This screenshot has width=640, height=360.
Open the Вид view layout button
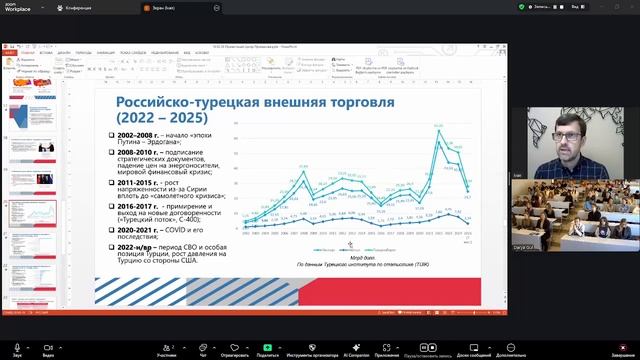coord(578,7)
